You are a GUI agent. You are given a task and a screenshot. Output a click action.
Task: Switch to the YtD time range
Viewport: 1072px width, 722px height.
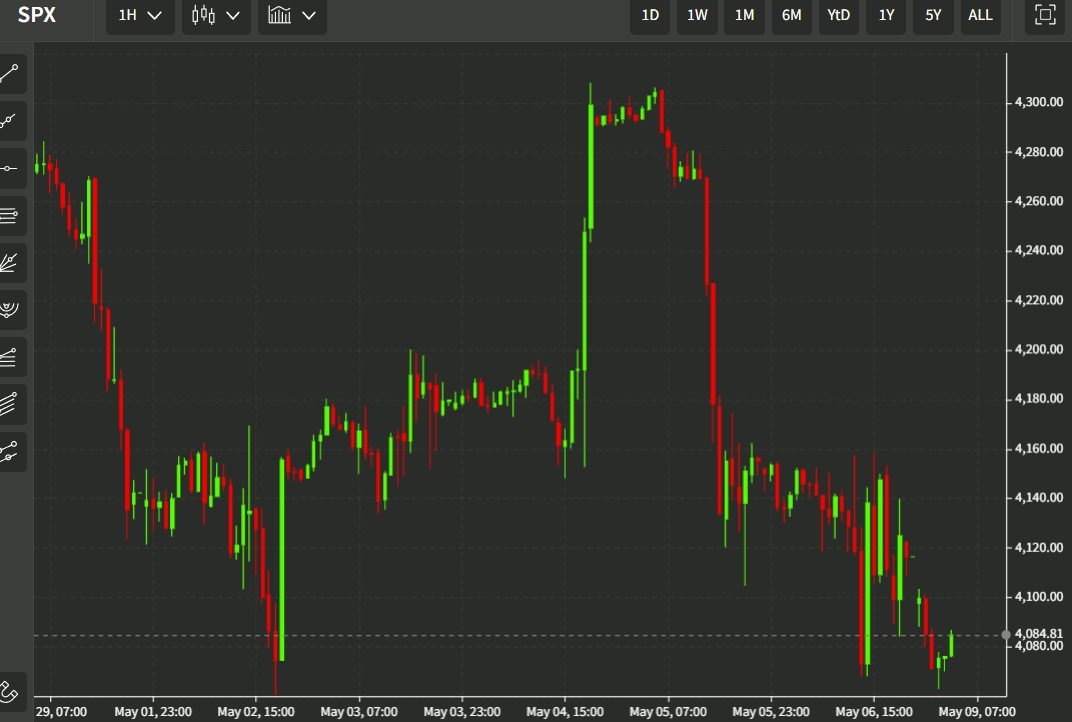(x=838, y=15)
